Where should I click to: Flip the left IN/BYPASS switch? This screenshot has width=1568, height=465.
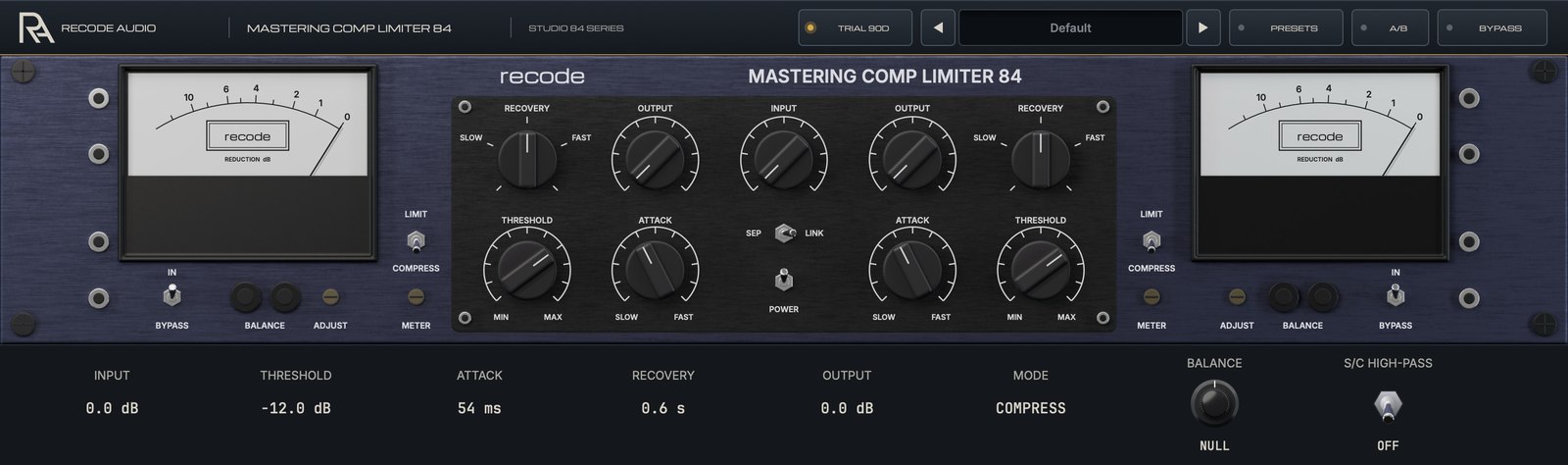pos(171,293)
